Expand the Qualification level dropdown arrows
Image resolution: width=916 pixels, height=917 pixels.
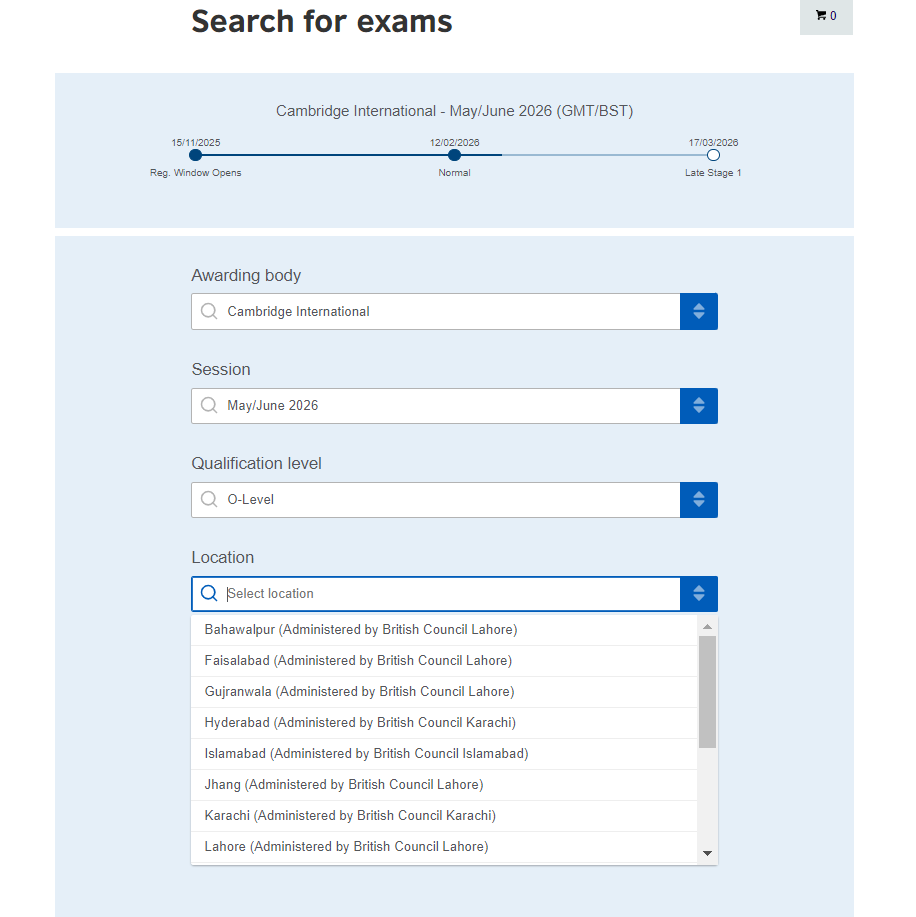coord(699,499)
